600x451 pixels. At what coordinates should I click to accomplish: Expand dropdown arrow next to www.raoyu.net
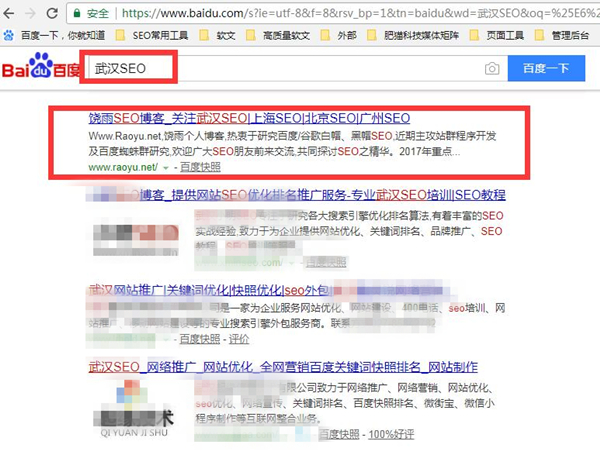166,168
